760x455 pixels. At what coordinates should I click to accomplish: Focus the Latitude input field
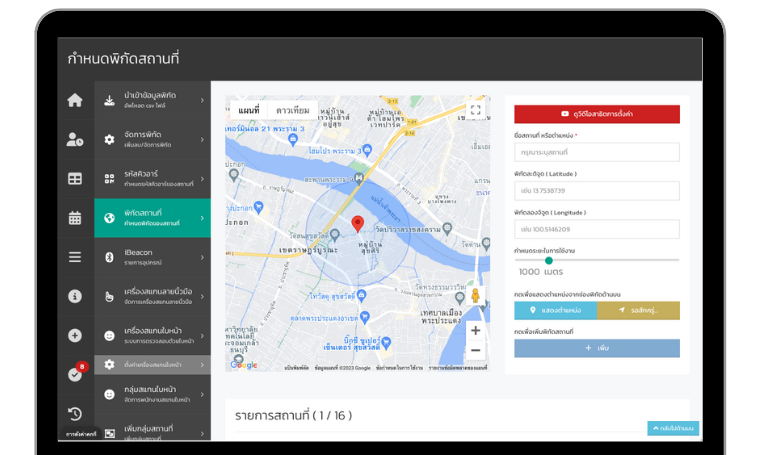pos(597,190)
